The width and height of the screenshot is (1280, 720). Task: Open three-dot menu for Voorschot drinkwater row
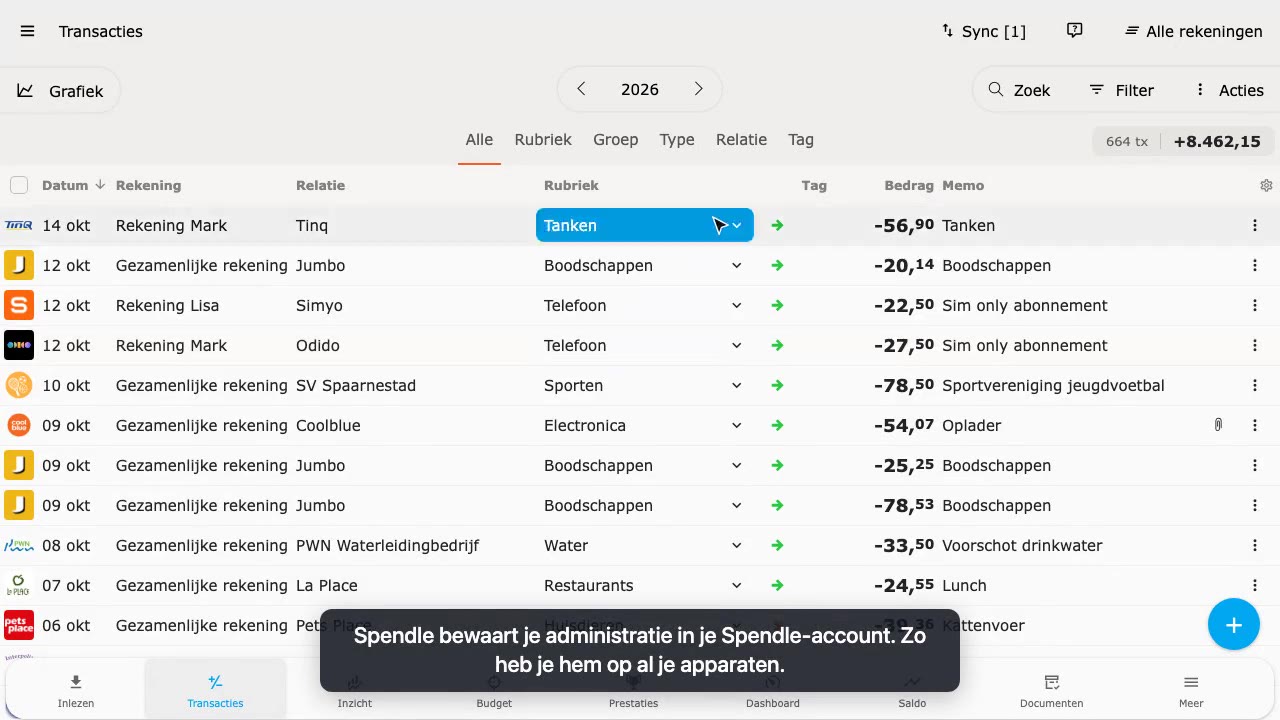tap(1254, 545)
